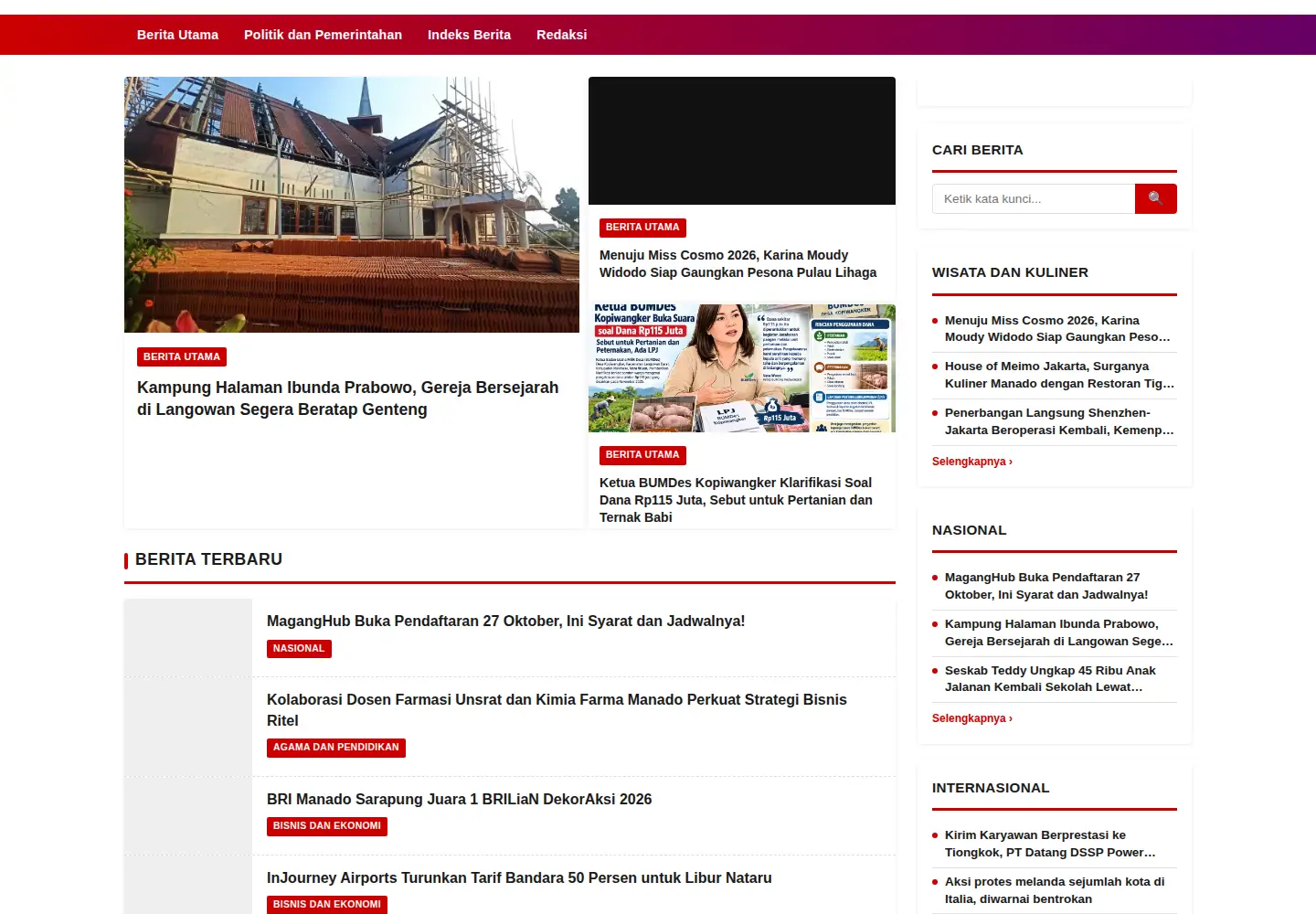The width and height of the screenshot is (1316, 914).
Task: Read headline Kampung Halaman Ibunda Prabowo article
Action: (x=347, y=399)
